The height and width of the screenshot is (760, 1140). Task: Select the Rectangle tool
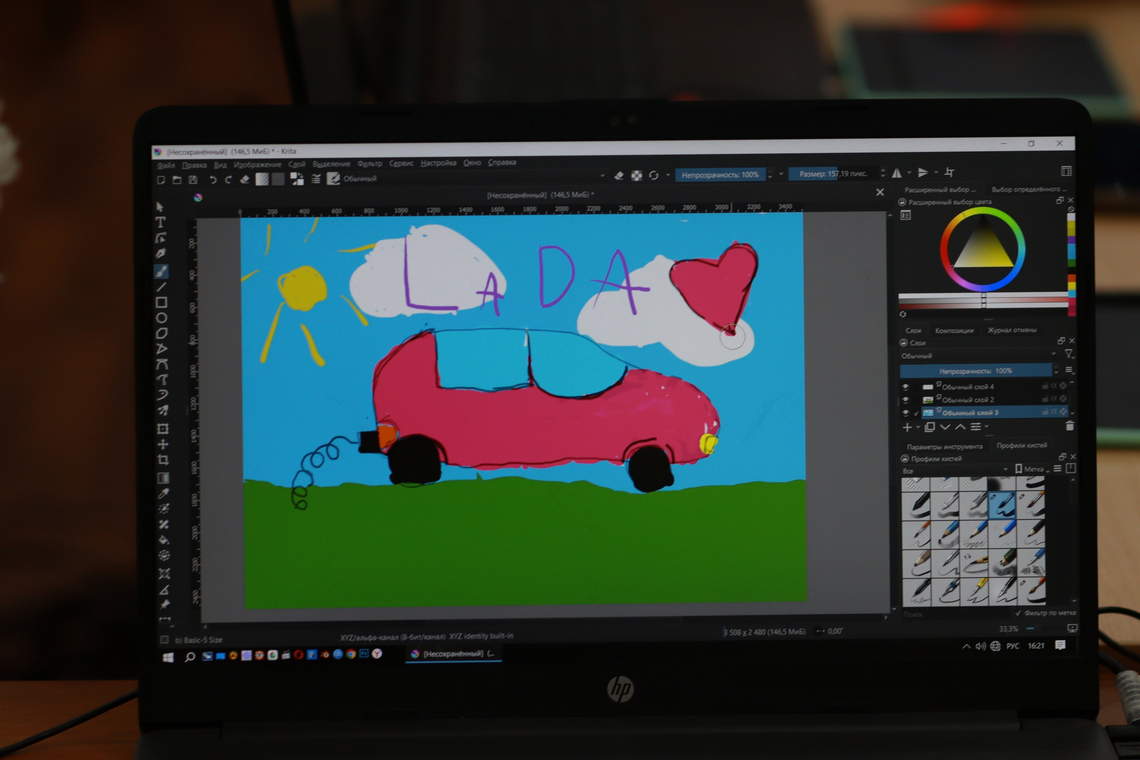161,302
